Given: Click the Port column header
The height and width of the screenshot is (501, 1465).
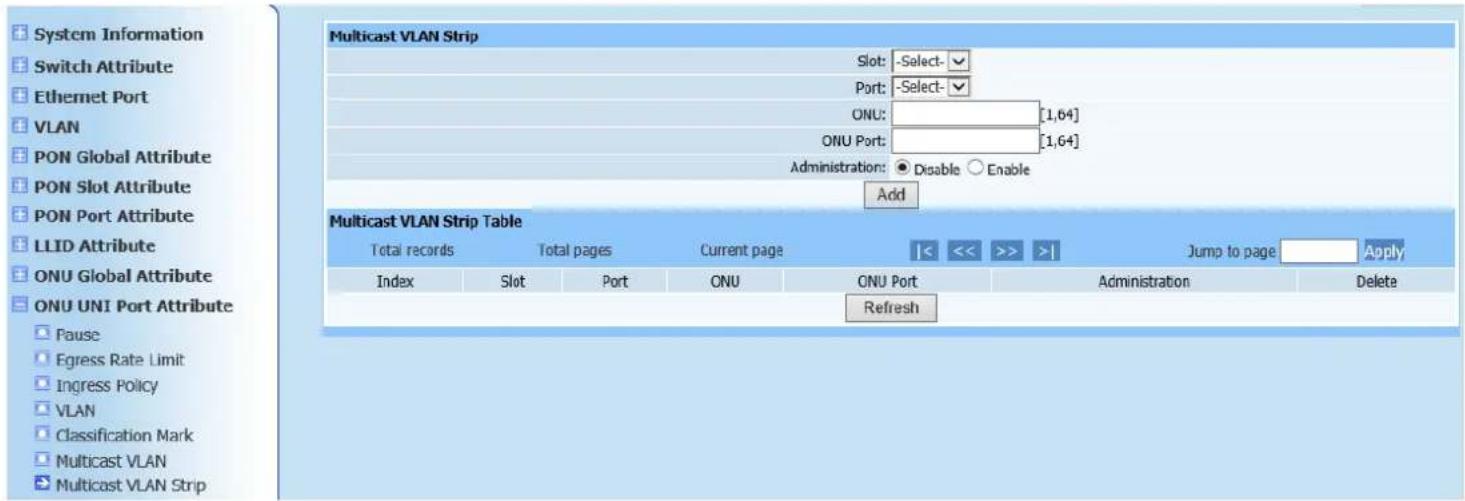Looking at the screenshot, I should pyautogui.click(x=615, y=282).
